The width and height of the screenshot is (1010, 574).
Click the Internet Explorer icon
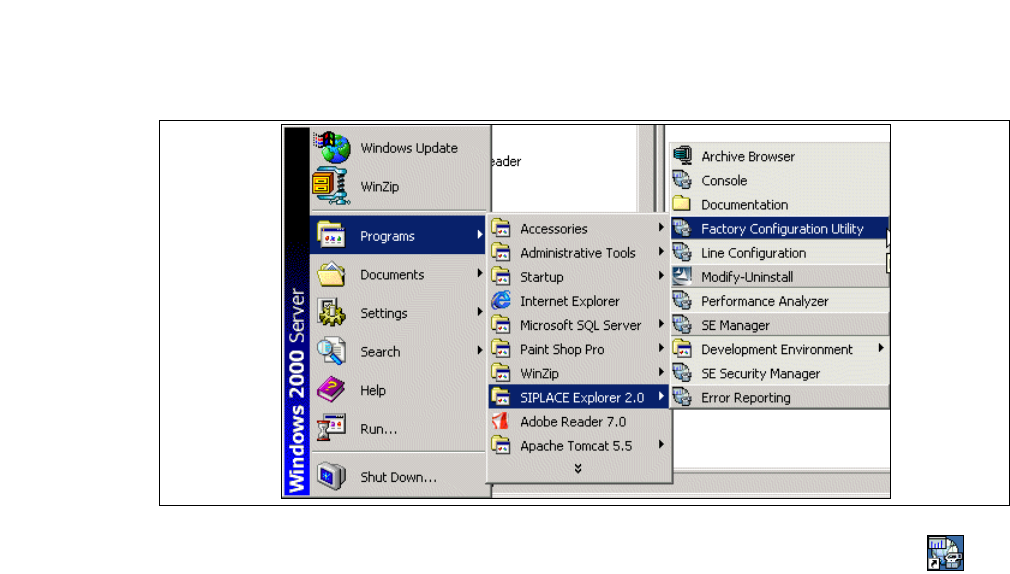click(x=501, y=301)
